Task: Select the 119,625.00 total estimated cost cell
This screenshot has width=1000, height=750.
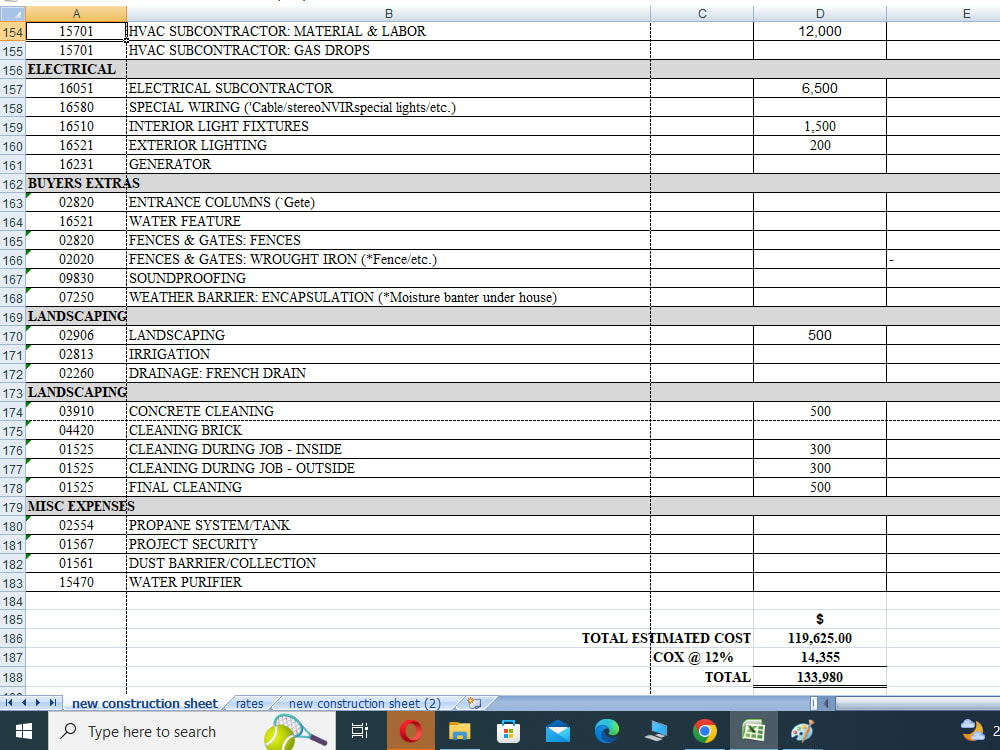Action: (x=820, y=638)
